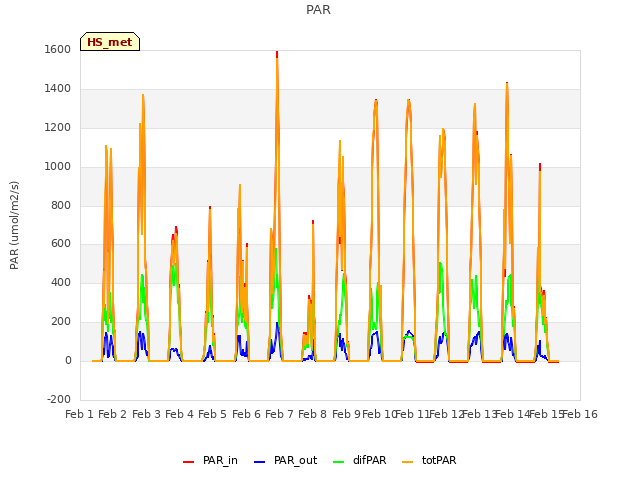Click the Feb 7 x-axis label
This screenshot has height=480, width=640.
279,414
